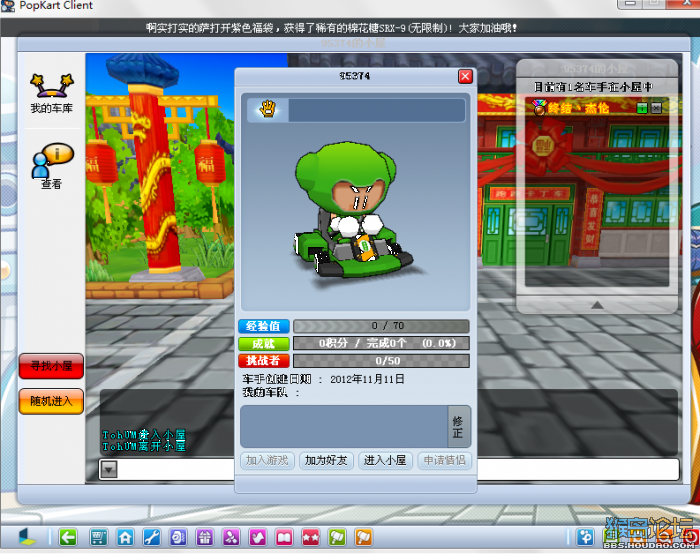Click the green back arrow toolbar icon
Screen dimensions: 700x554
tap(68, 537)
